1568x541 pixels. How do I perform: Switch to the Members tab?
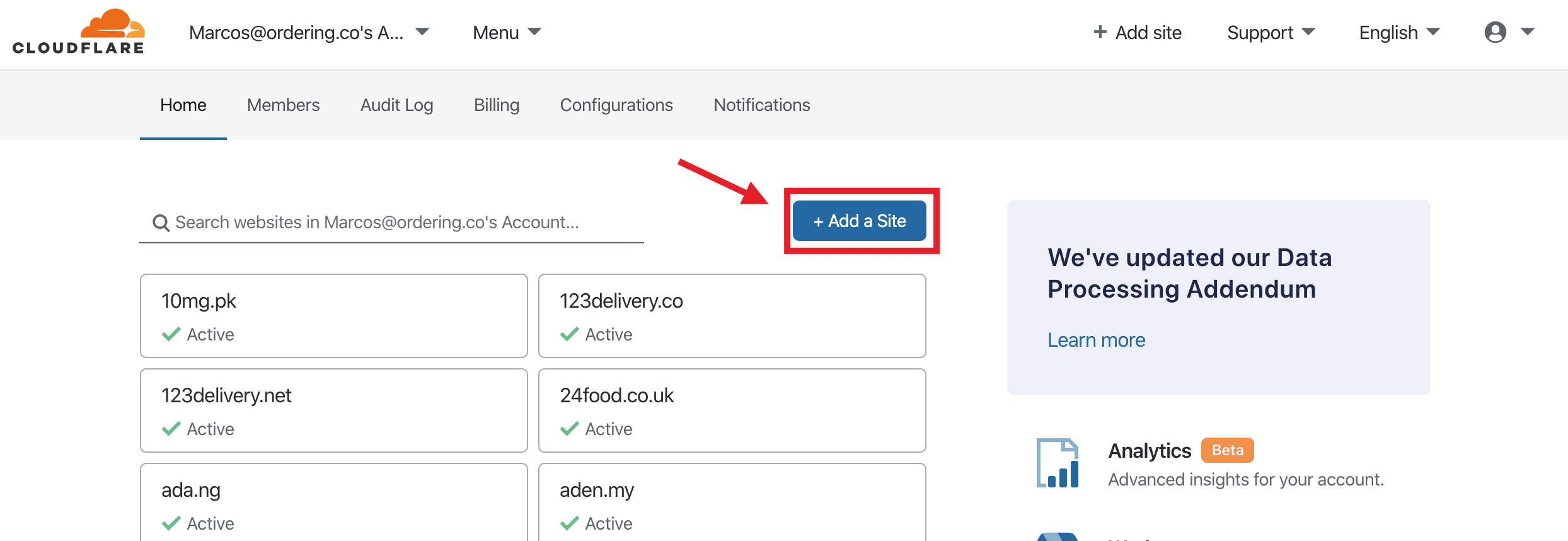coord(284,105)
